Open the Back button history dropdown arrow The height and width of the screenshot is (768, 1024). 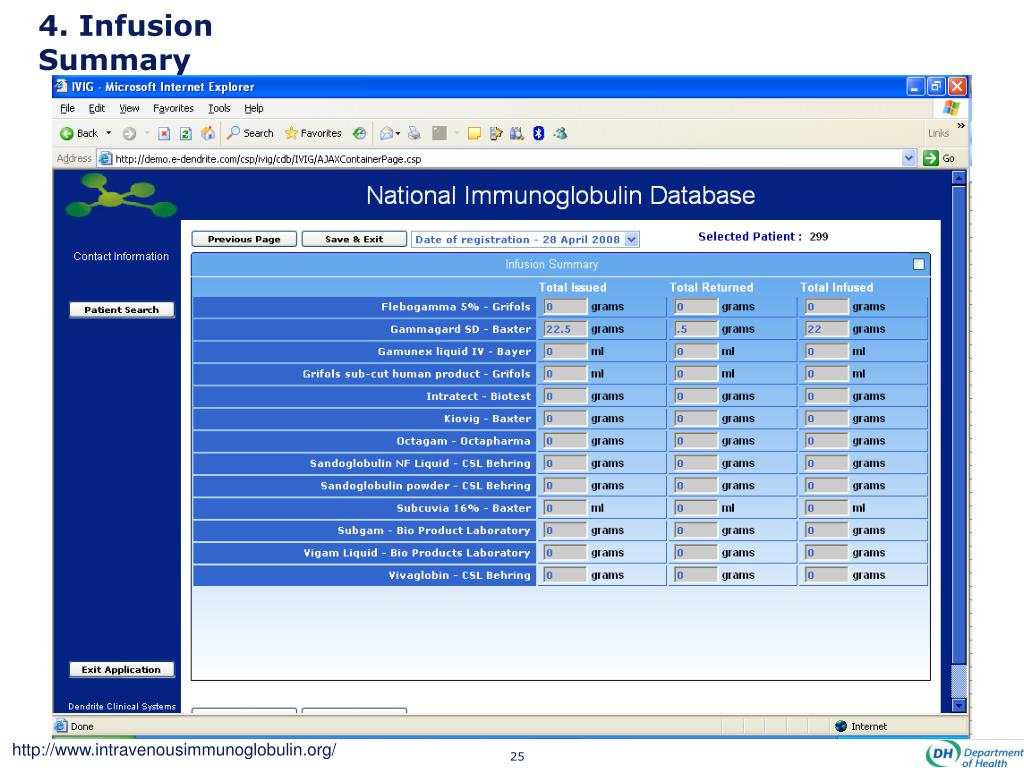[108, 133]
